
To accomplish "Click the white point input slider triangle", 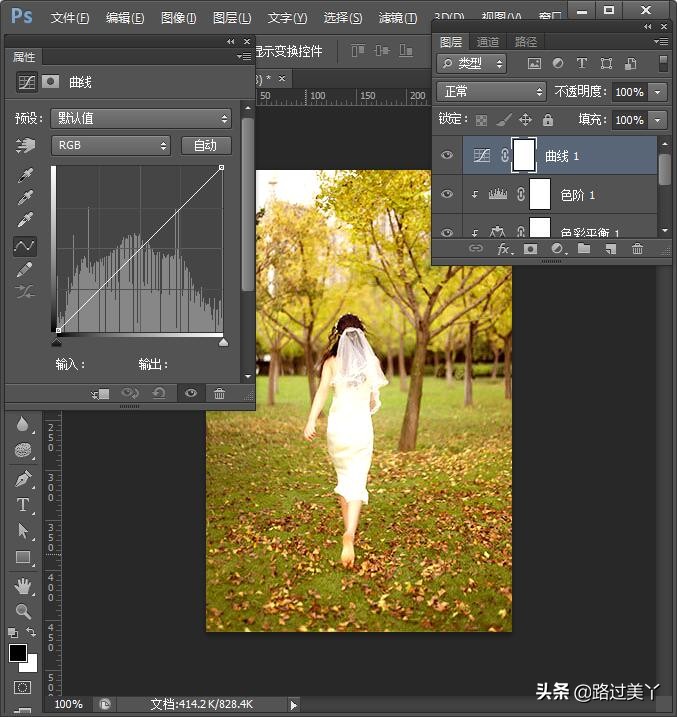I will point(223,342).
